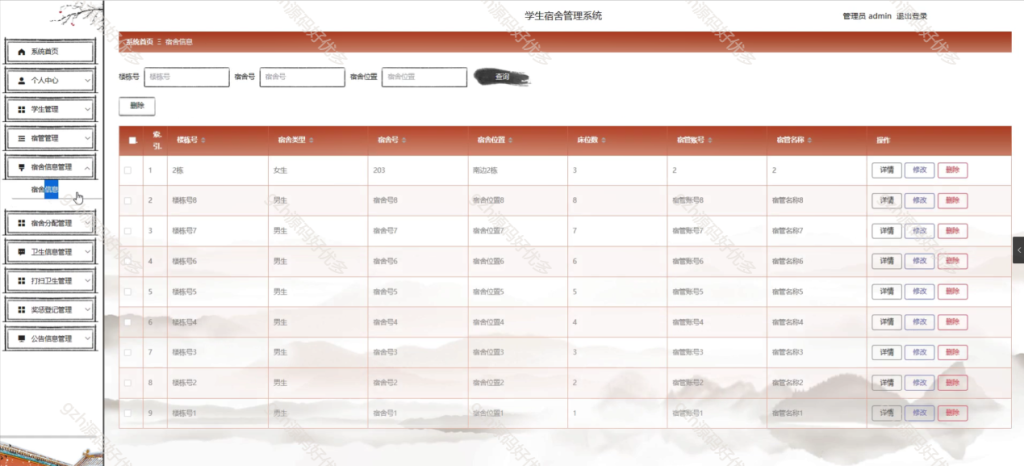
Task: Click the home icon beside 系统首页
Action: coord(22,50)
